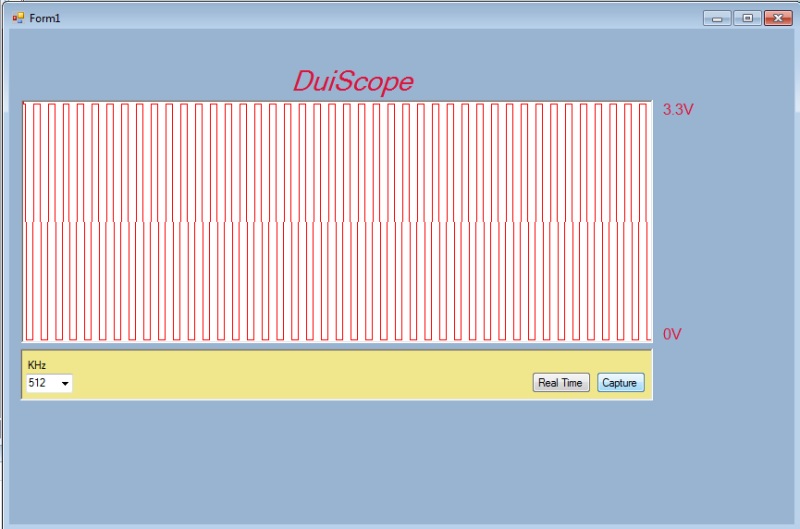
Task: Click the 3.3V voltage label
Action: (x=678, y=110)
